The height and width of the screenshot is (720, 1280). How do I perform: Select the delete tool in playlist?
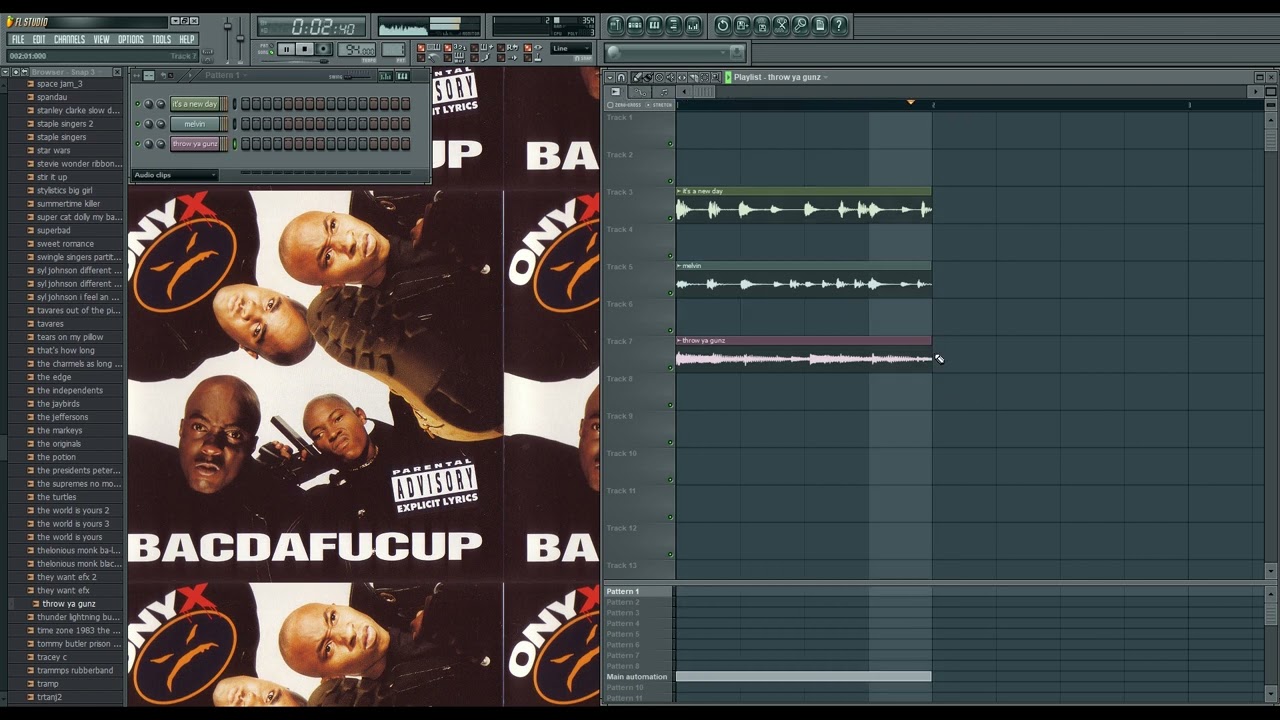click(x=659, y=77)
